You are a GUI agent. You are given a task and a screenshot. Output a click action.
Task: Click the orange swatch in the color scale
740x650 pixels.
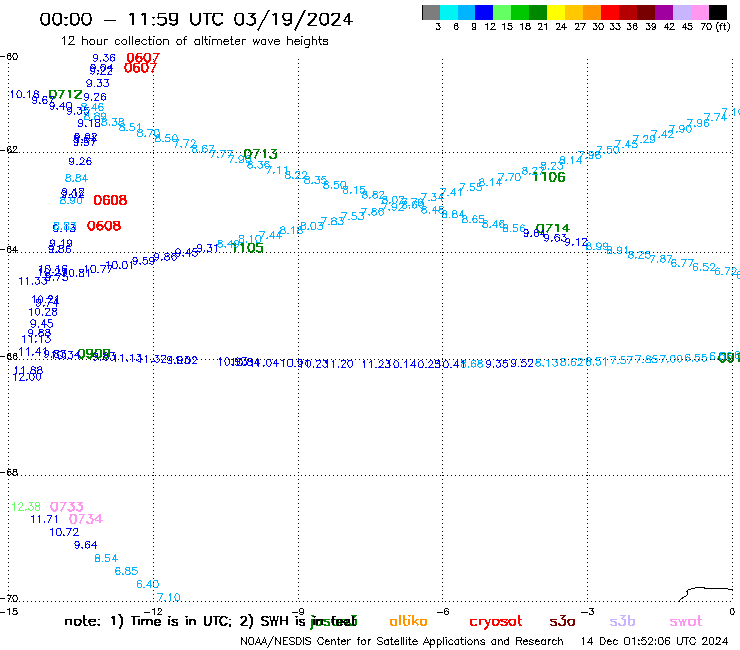[x=591, y=13]
